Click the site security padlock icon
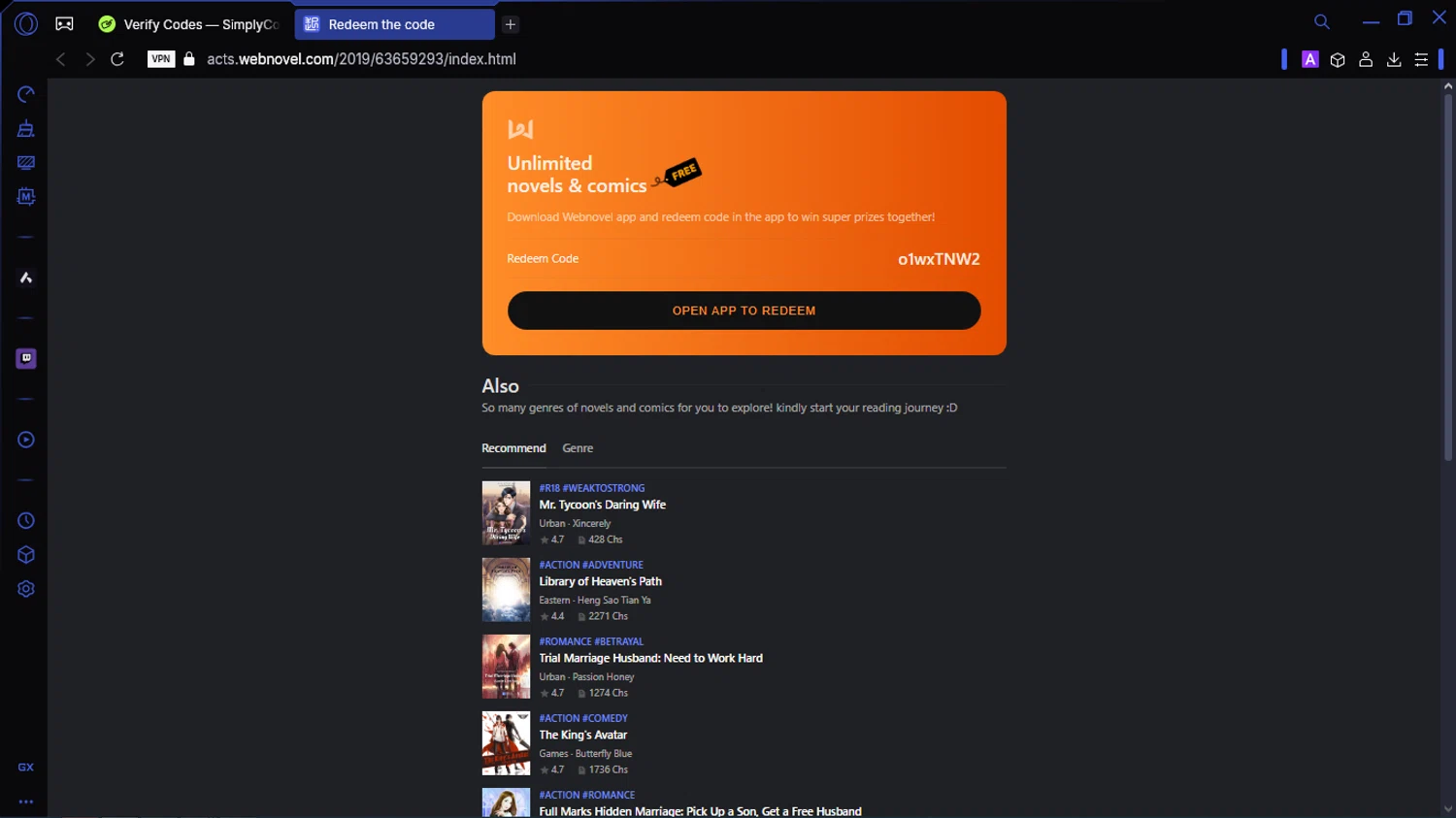The image size is (1456, 818). [x=189, y=59]
